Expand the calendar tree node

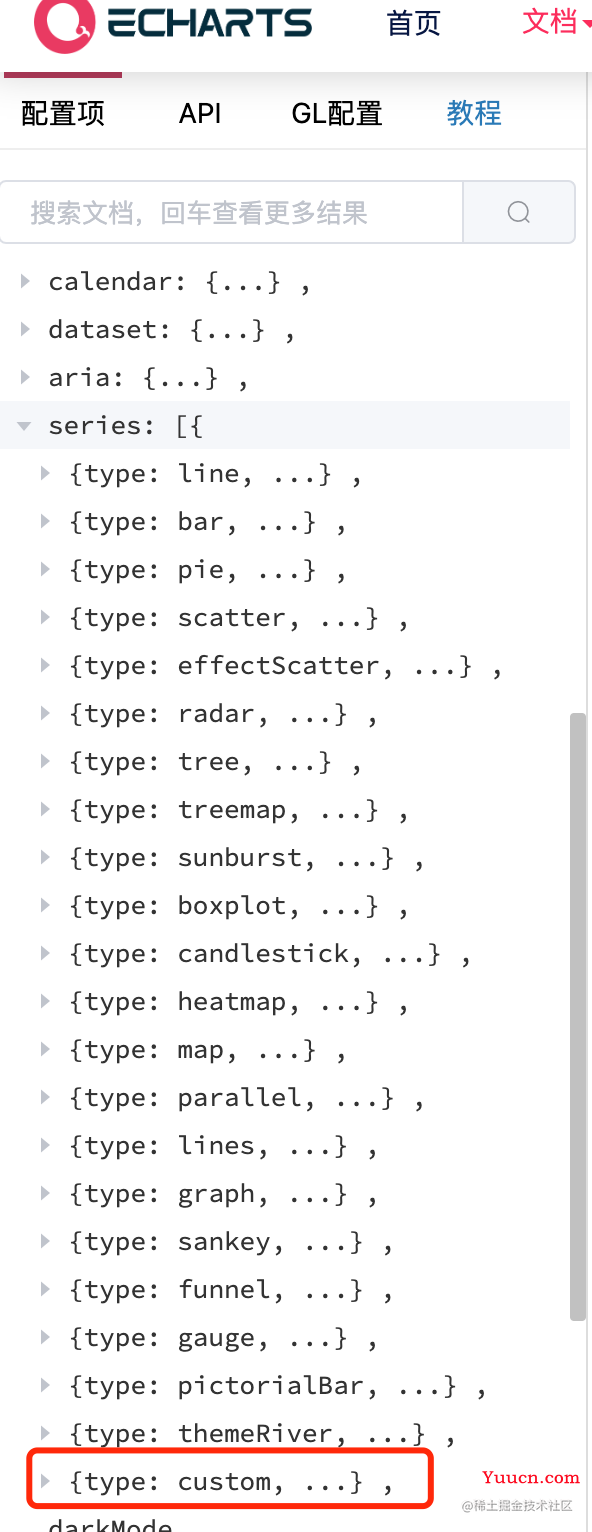coord(25,282)
